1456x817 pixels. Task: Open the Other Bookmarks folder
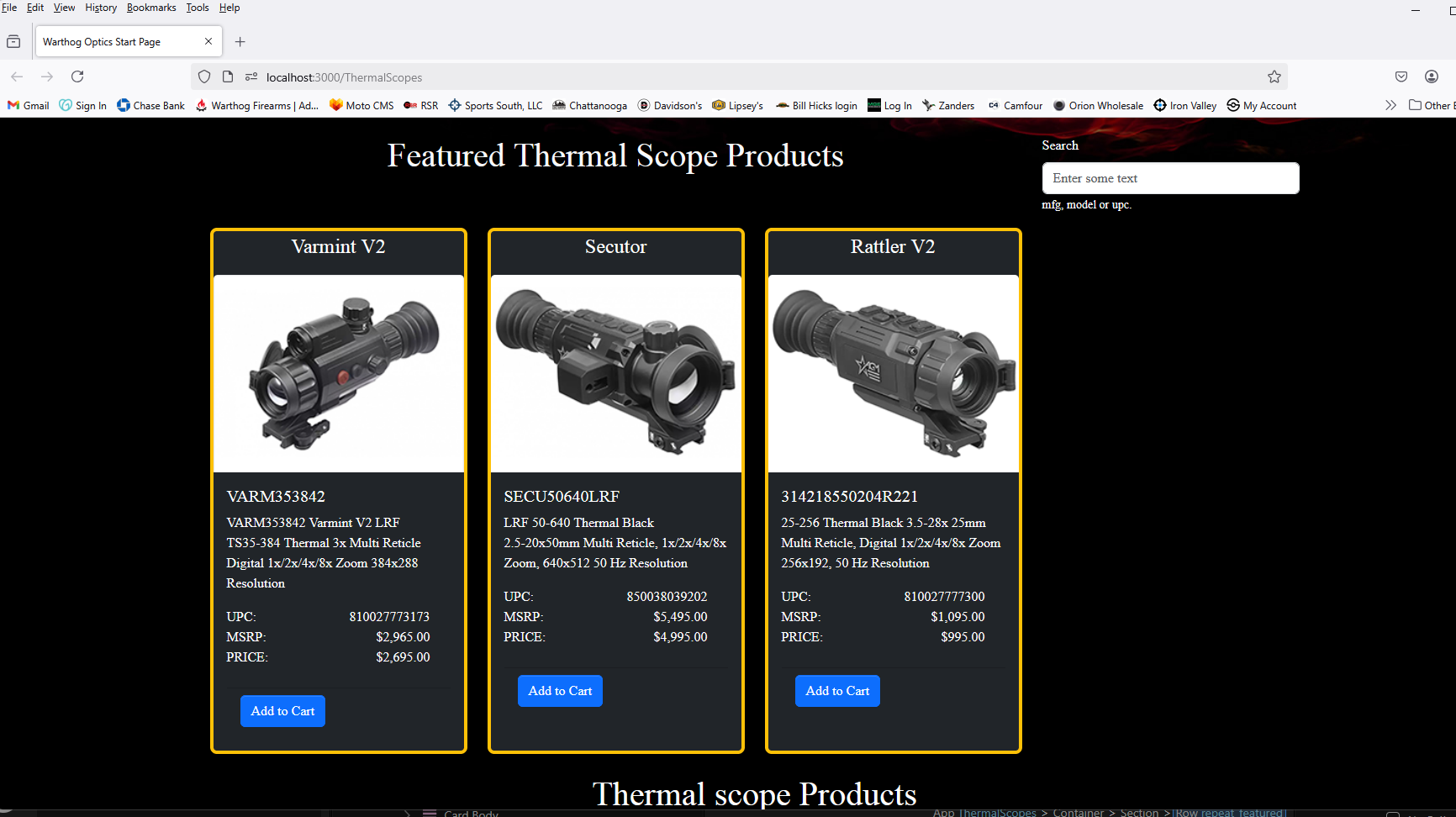tap(1430, 106)
